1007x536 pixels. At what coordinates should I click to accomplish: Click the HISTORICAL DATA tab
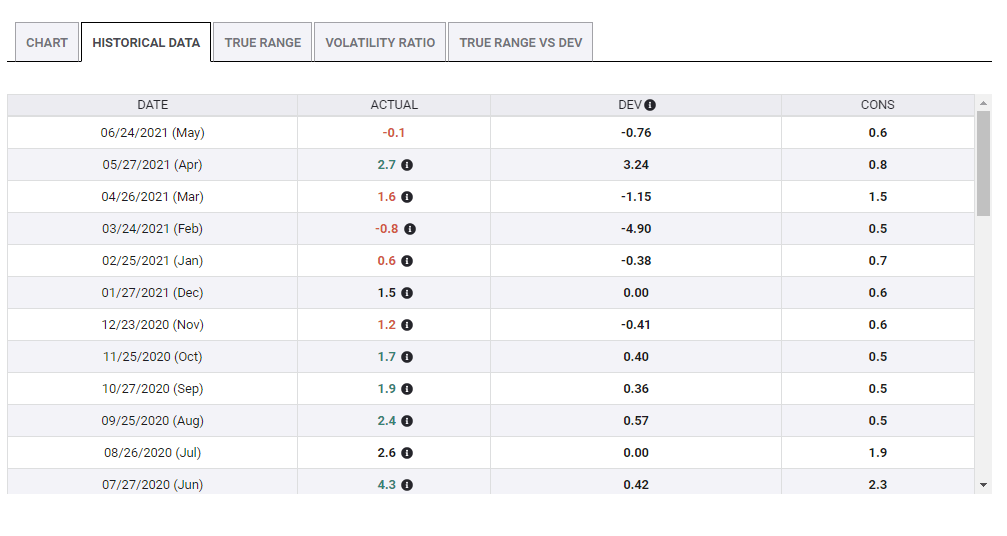146,43
